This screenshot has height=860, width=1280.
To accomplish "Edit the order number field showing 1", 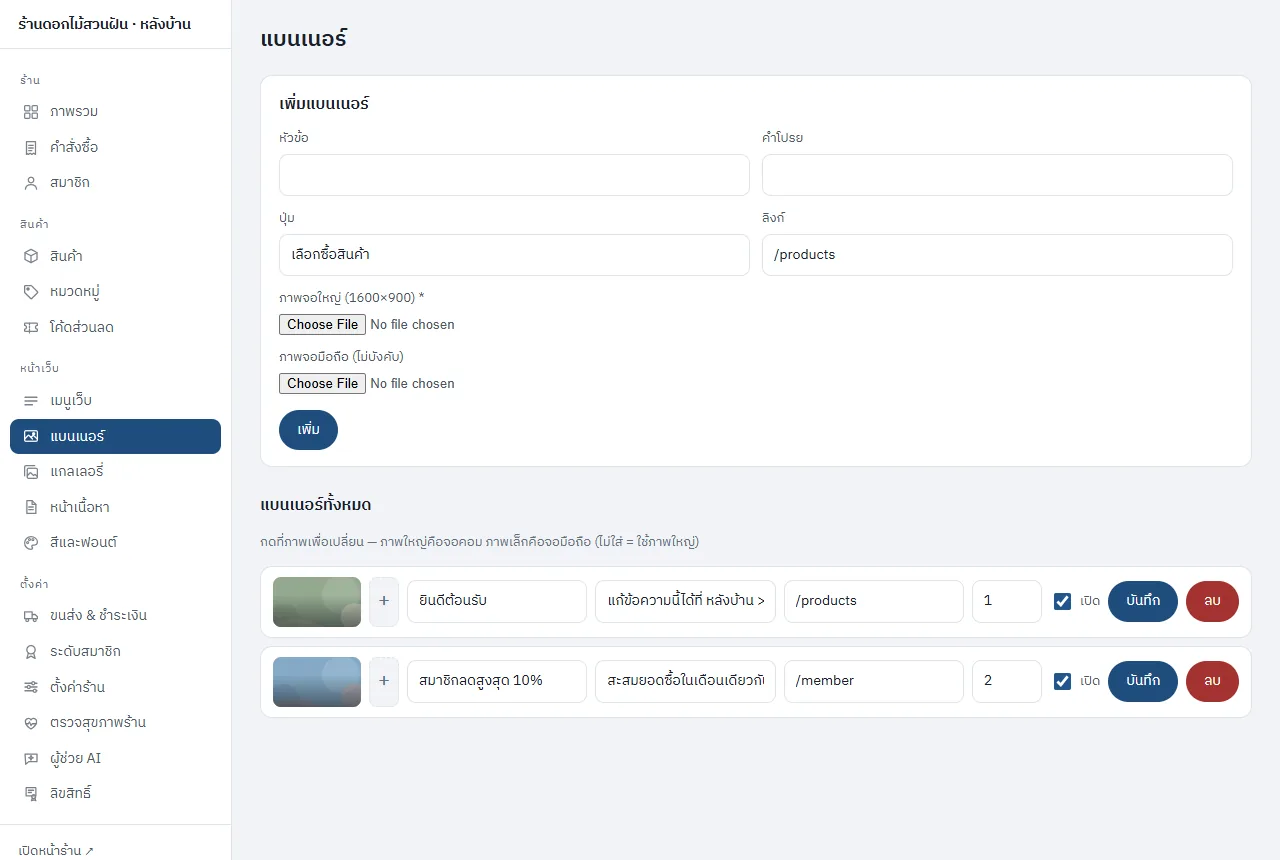I will 1007,601.
